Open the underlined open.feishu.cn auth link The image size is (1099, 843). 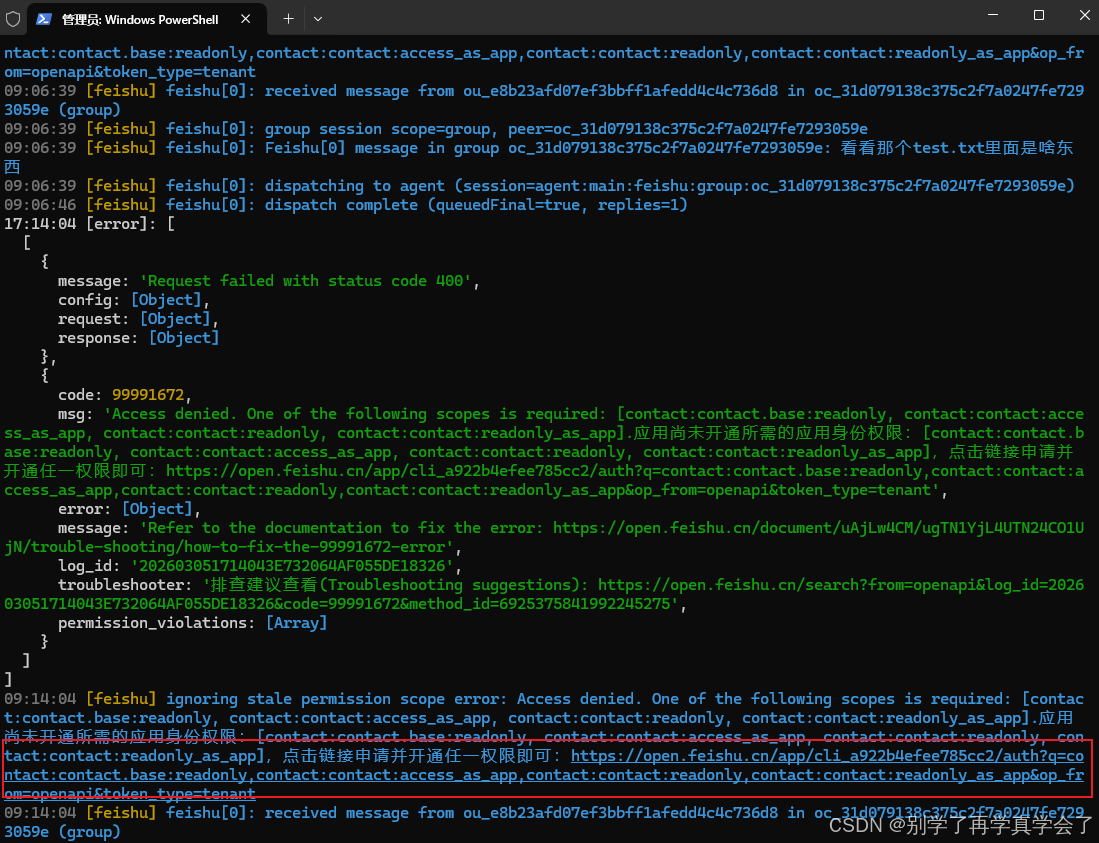pyautogui.click(x=544, y=775)
